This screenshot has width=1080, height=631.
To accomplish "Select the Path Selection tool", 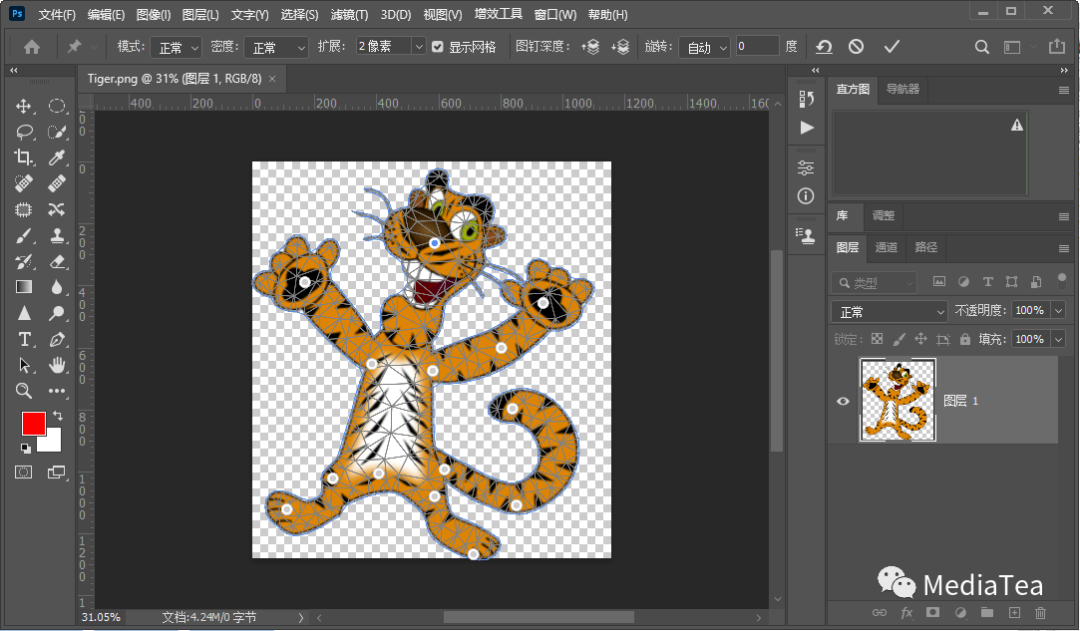I will click(x=23, y=365).
